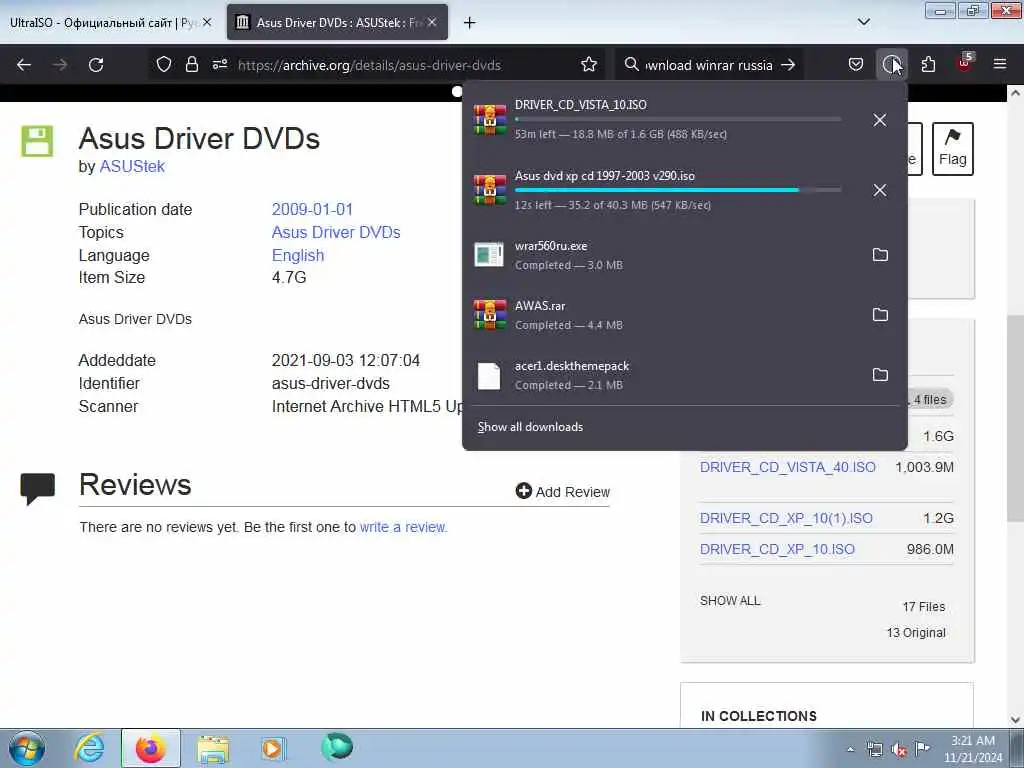Cancel the Asus dvd xp cd download
Image resolution: width=1024 pixels, height=768 pixels.
(x=880, y=190)
